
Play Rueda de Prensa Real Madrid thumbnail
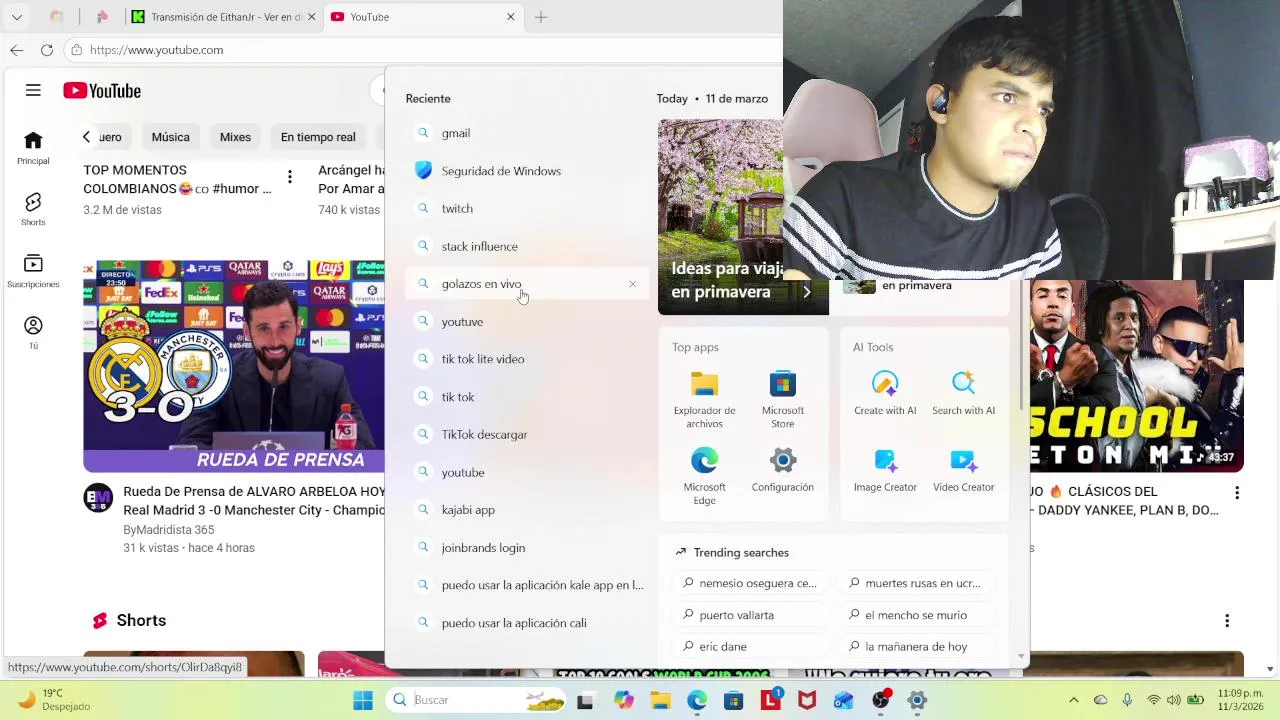point(234,366)
